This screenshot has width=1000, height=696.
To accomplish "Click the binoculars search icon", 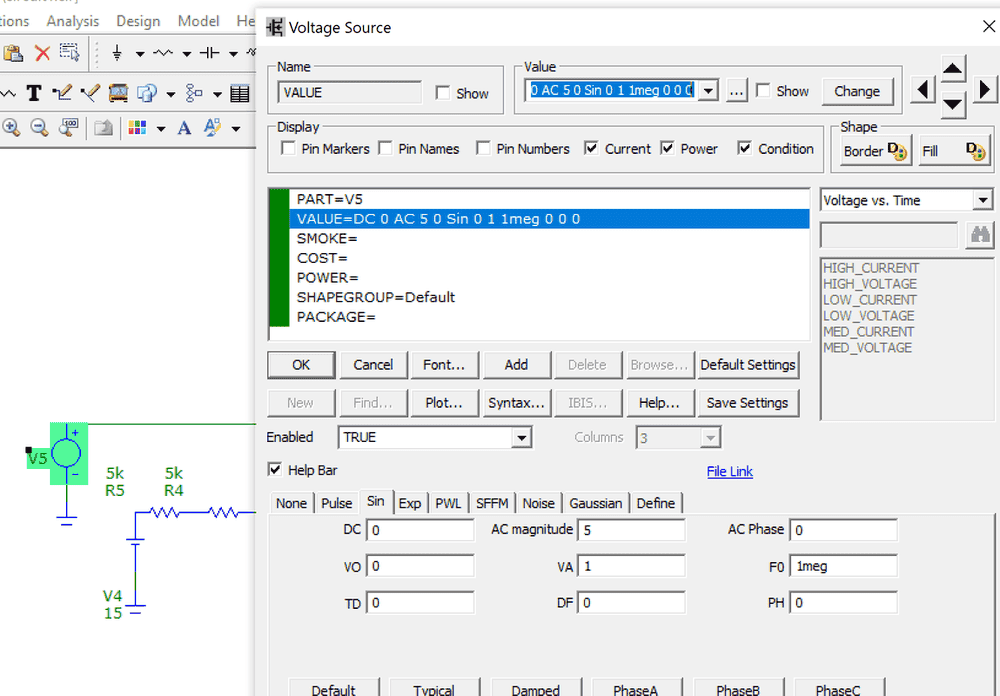I will tap(978, 234).
